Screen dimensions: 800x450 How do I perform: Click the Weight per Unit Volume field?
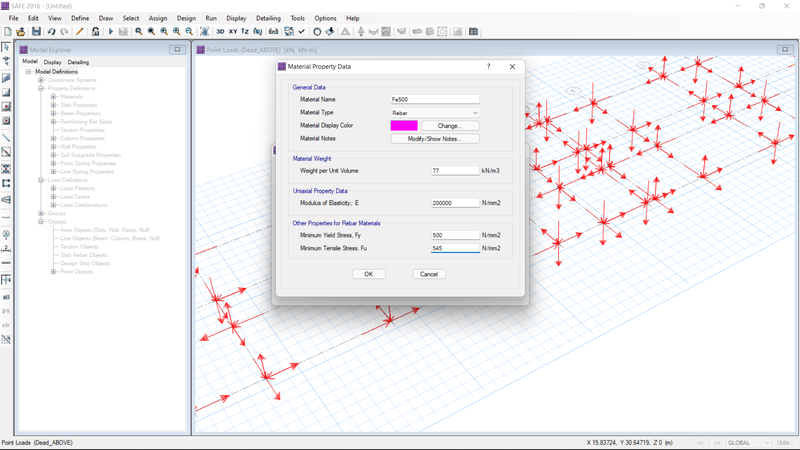[x=455, y=171]
